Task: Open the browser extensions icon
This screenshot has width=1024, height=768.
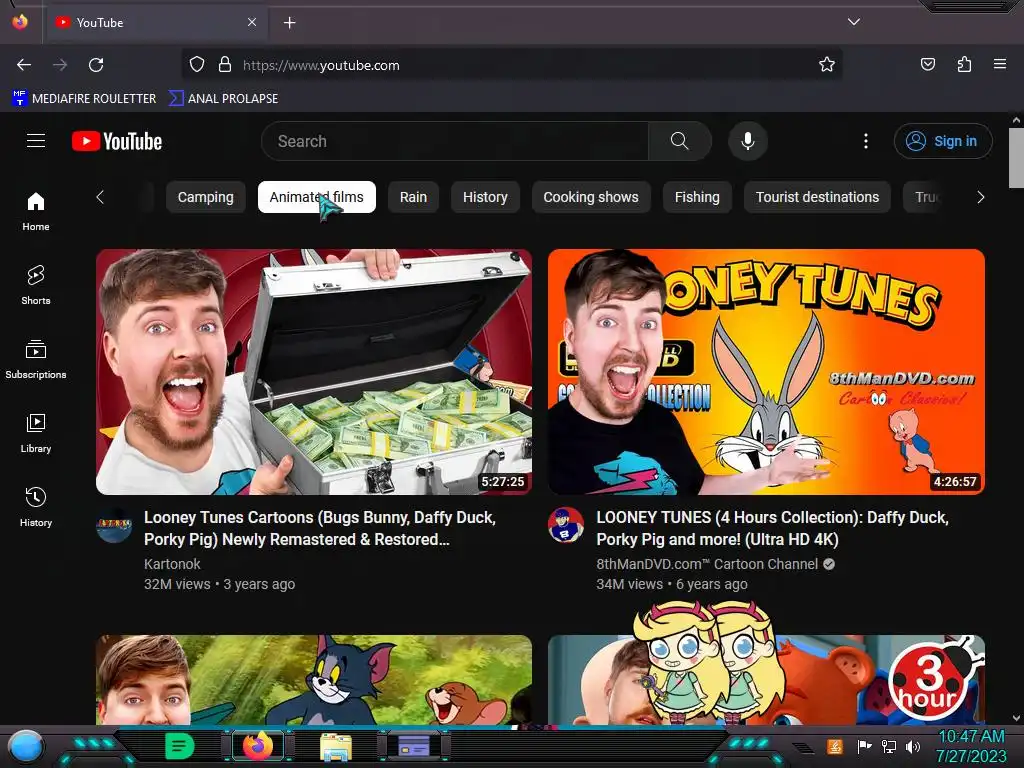Action: point(964,65)
